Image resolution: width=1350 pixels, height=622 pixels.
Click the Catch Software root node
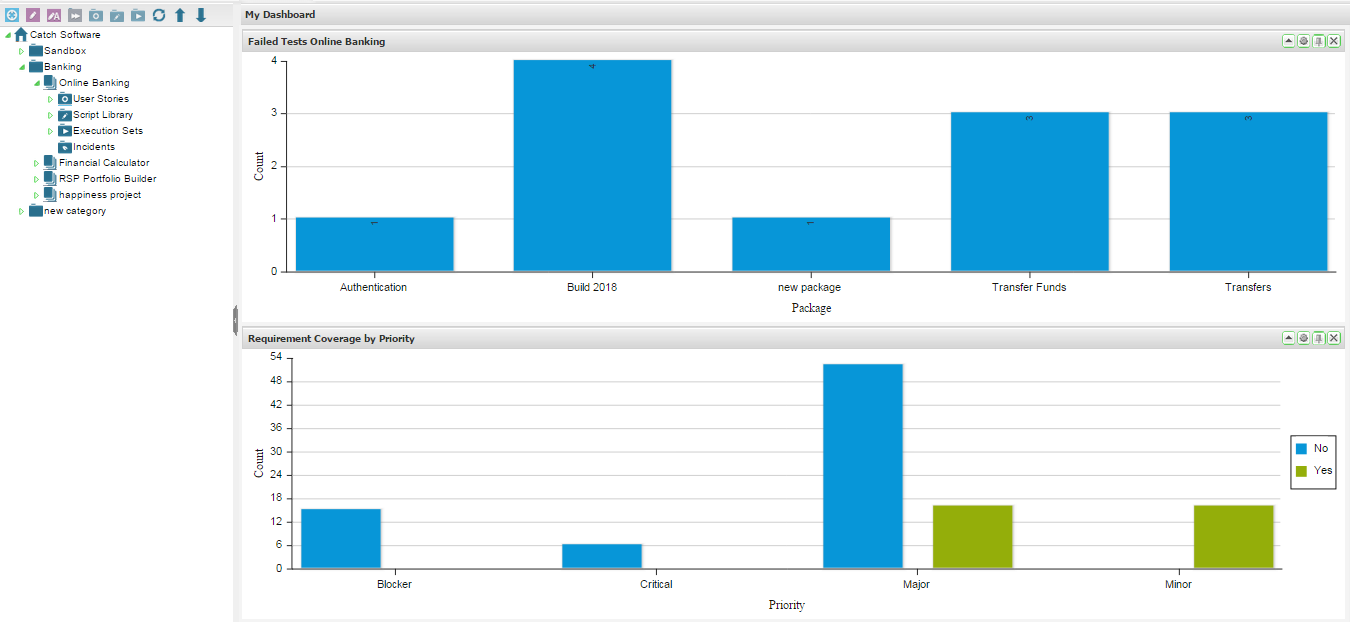(x=65, y=35)
